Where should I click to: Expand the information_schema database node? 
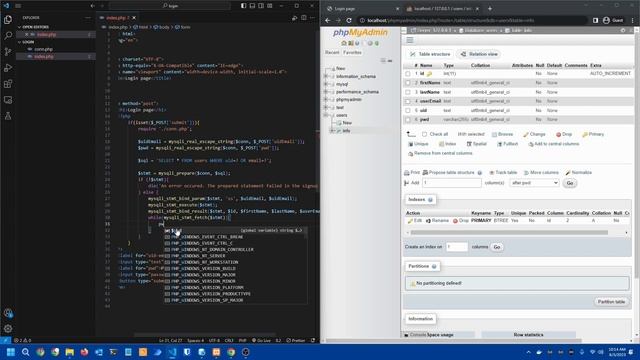tap(326, 76)
